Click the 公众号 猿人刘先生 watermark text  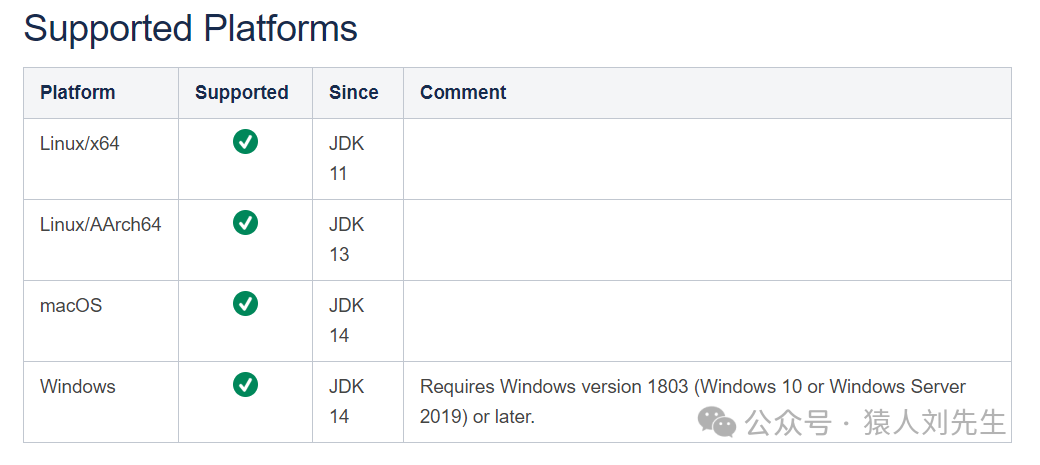pos(876,423)
